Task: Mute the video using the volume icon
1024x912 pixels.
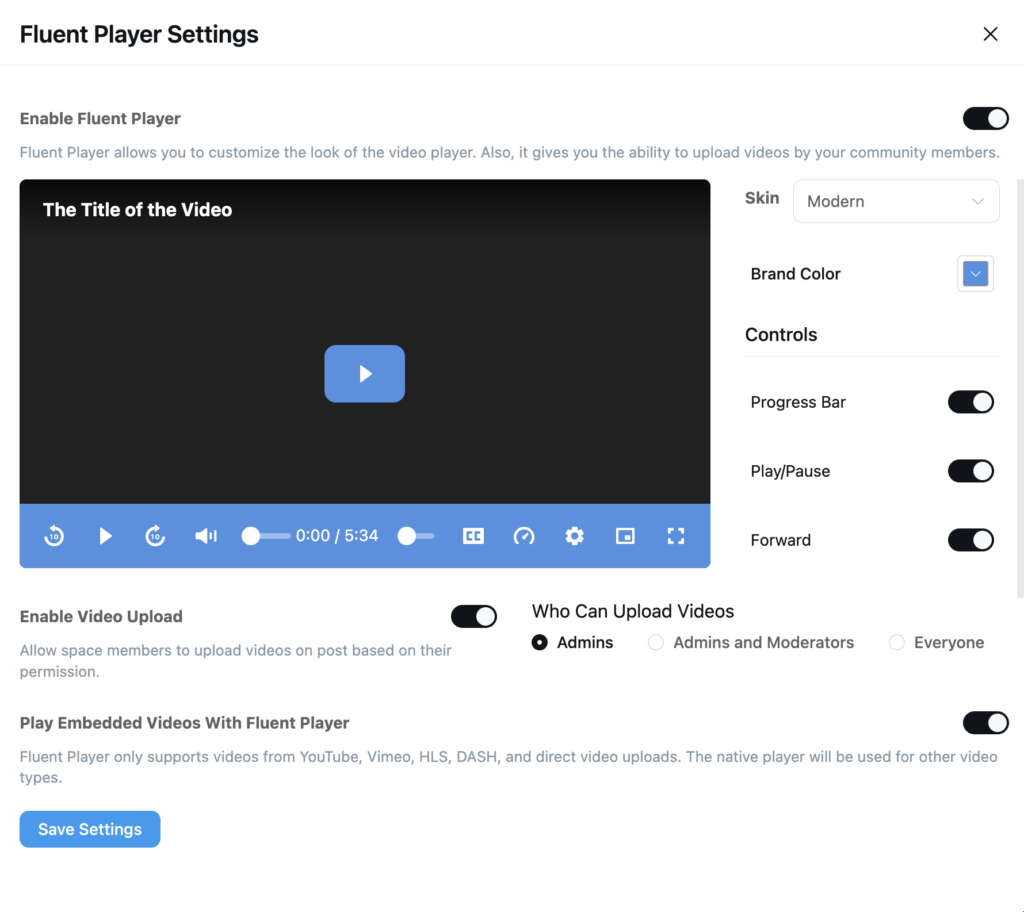Action: pyautogui.click(x=205, y=536)
